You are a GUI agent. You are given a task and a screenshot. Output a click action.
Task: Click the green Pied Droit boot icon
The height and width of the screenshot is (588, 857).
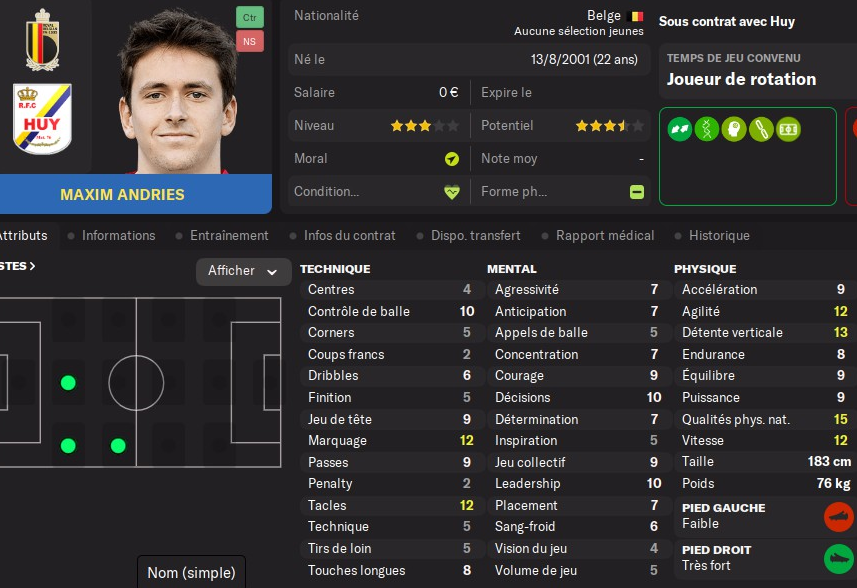point(838,557)
